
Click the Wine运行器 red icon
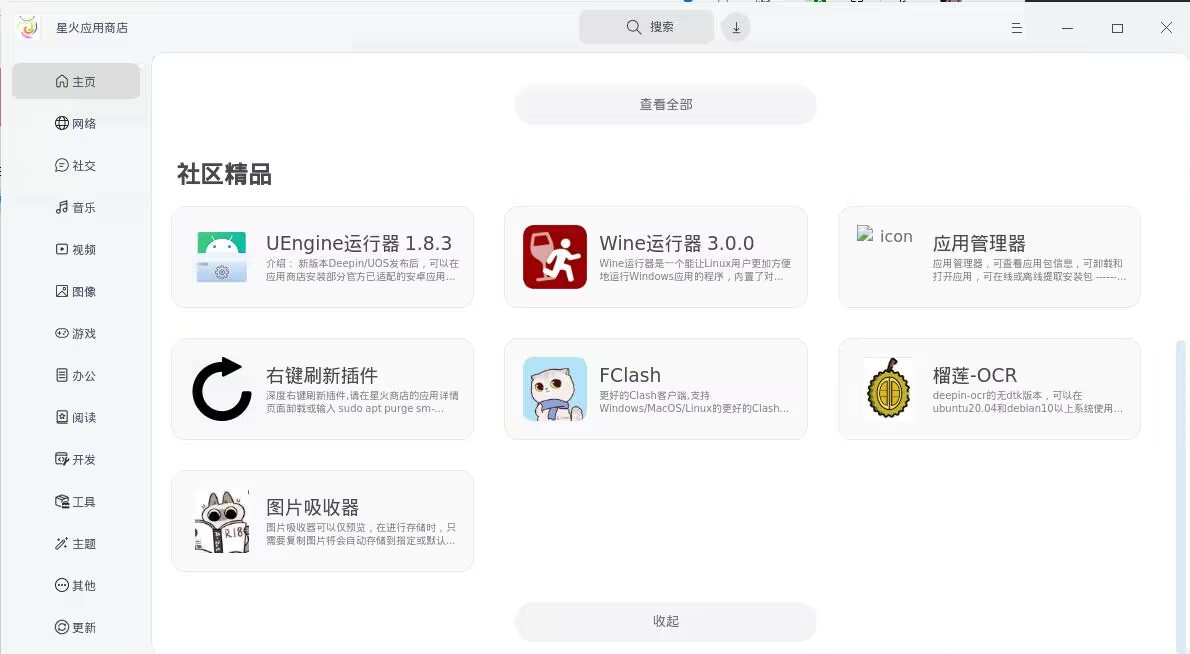click(555, 256)
